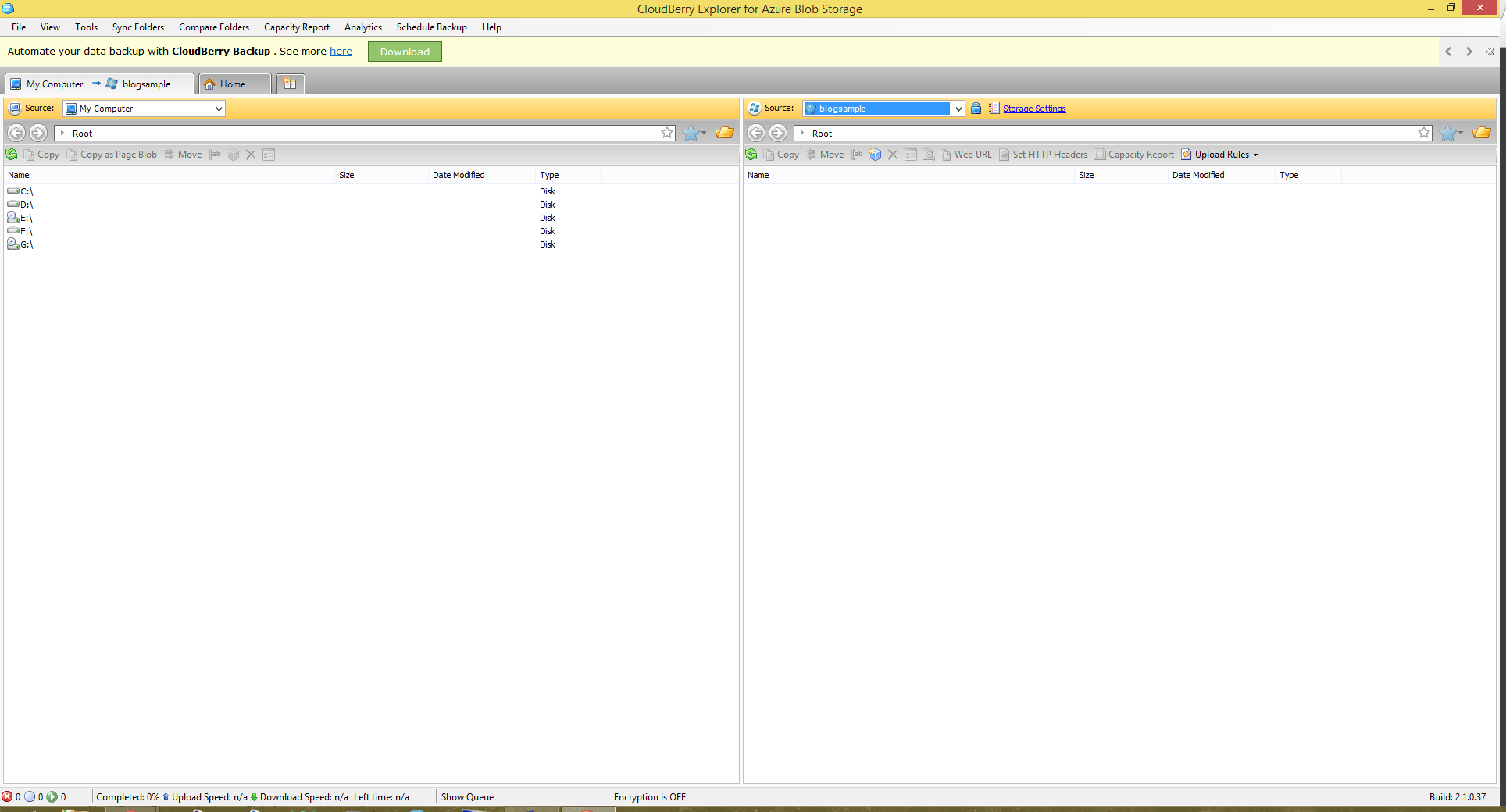Click the properties icon in right toolbar

911,155
